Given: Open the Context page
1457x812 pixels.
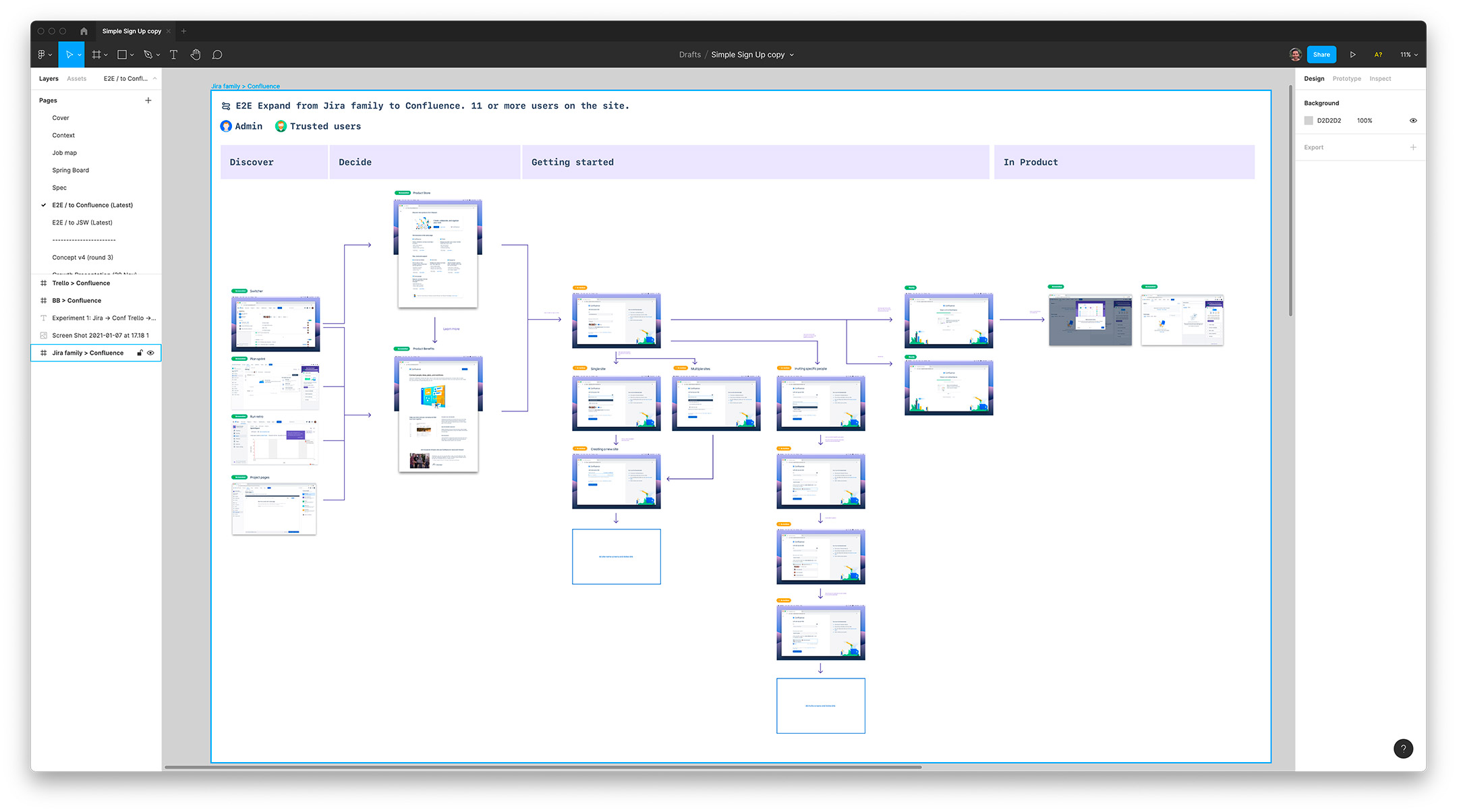Looking at the screenshot, I should [x=63, y=136].
